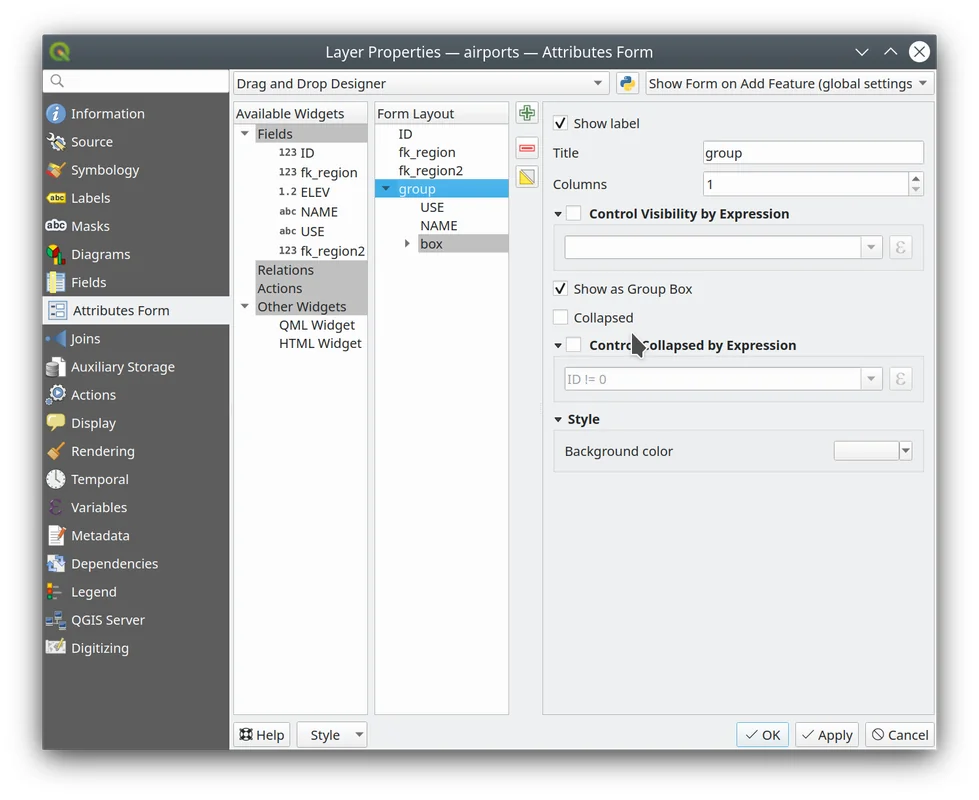Screen dimensions: 979x800
Task: Open the Drag and Drop Designer dropdown
Action: tap(421, 84)
